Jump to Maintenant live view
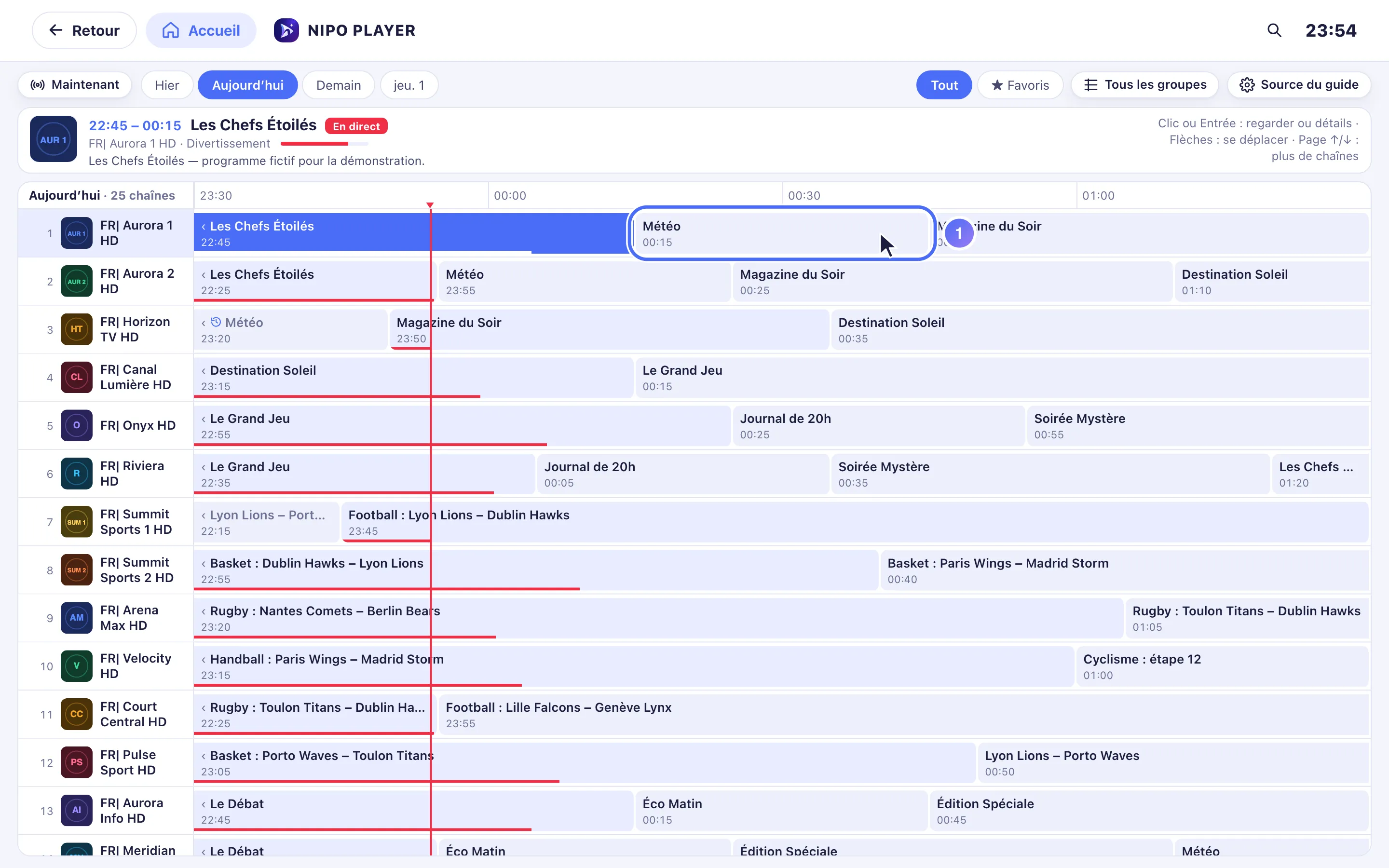Screen dimensions: 1389x868 click(75, 85)
